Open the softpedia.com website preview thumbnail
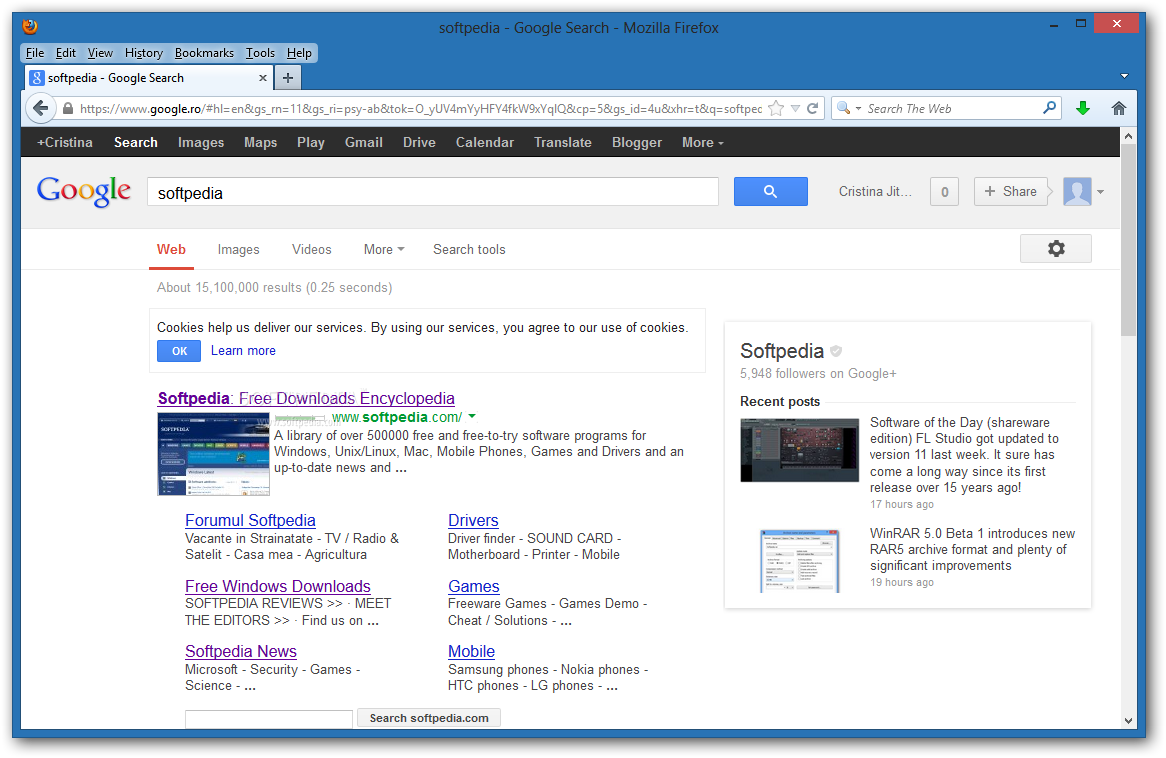This screenshot has height=758, width=1166. [x=213, y=454]
